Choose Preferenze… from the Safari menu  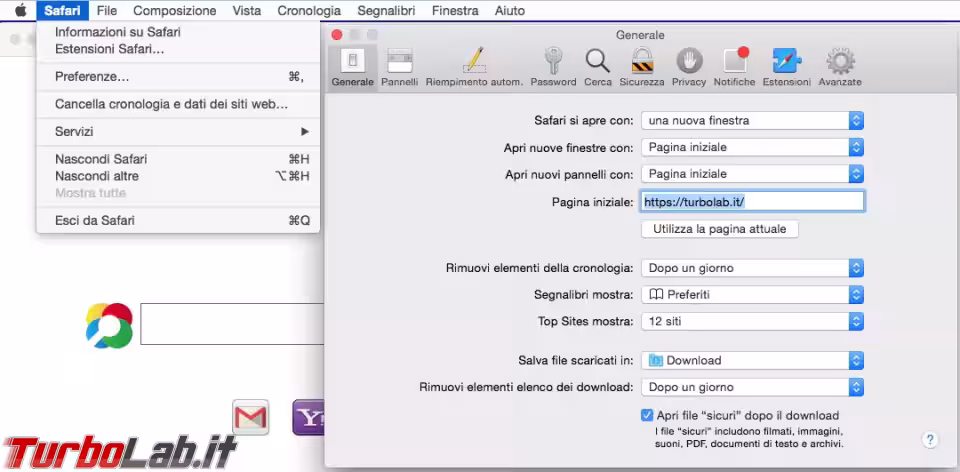(x=92, y=76)
